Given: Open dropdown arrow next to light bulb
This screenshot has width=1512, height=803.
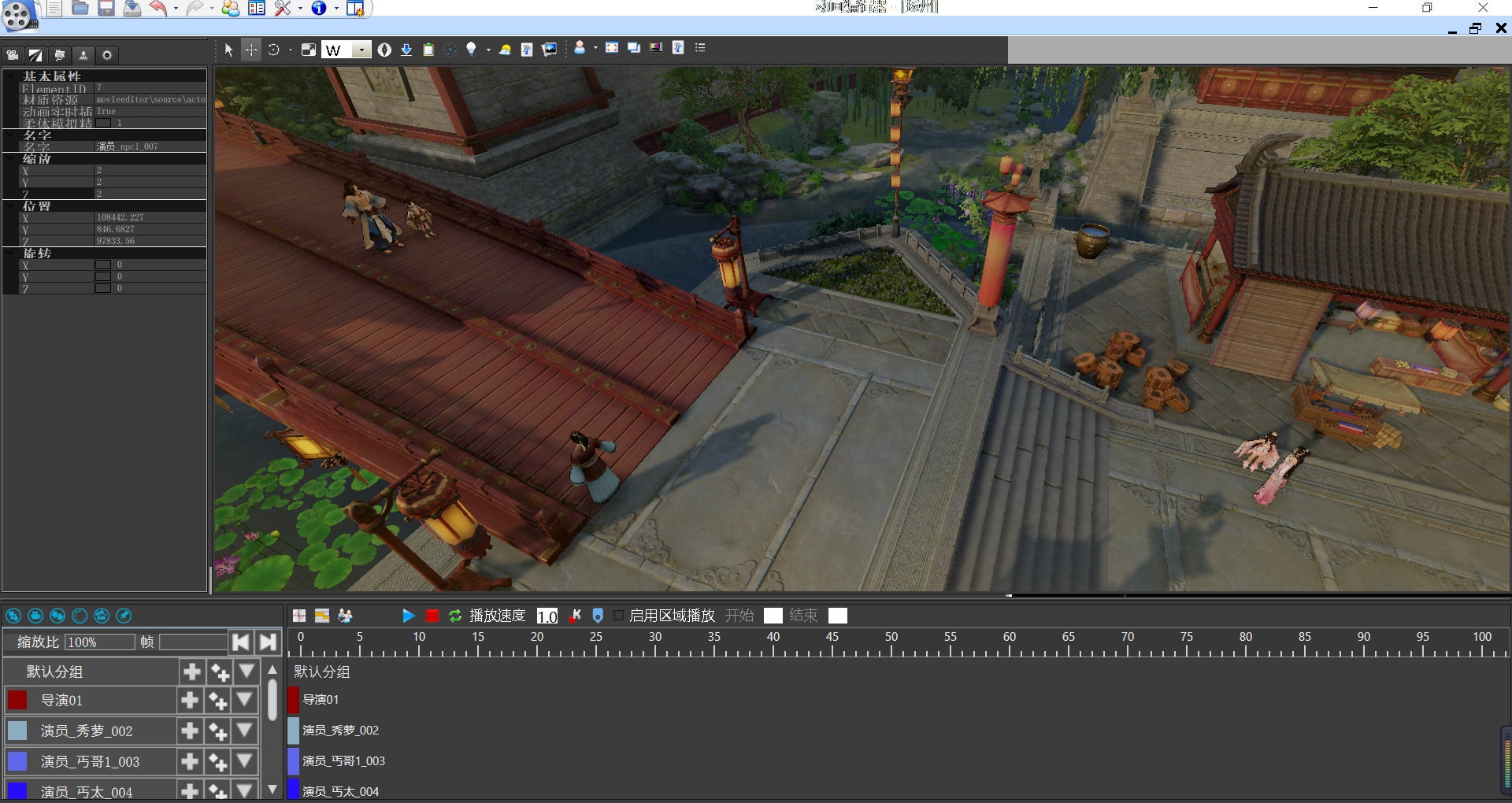Looking at the screenshot, I should pos(488,50).
